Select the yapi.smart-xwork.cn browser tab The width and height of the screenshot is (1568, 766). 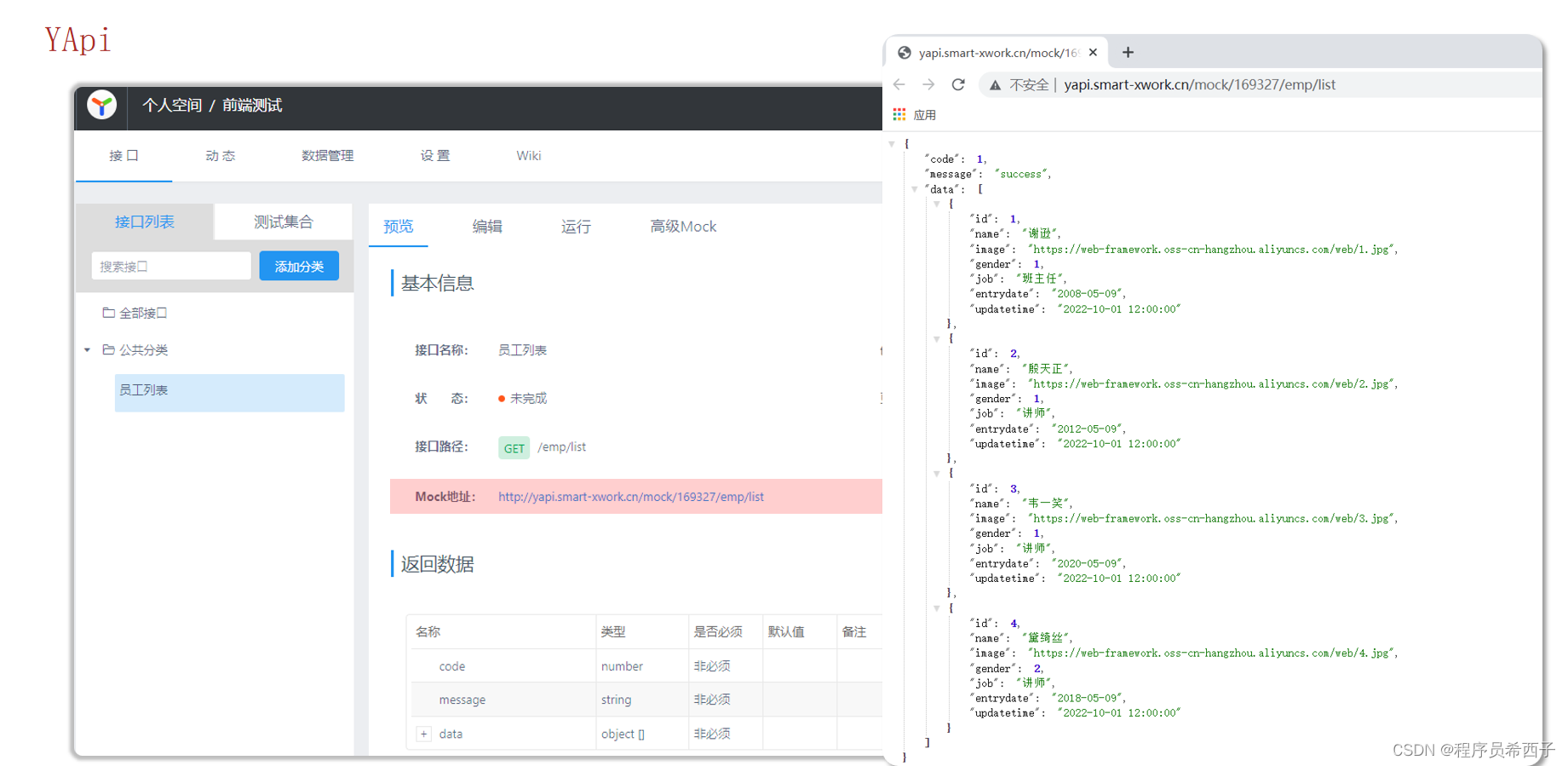[x=997, y=53]
